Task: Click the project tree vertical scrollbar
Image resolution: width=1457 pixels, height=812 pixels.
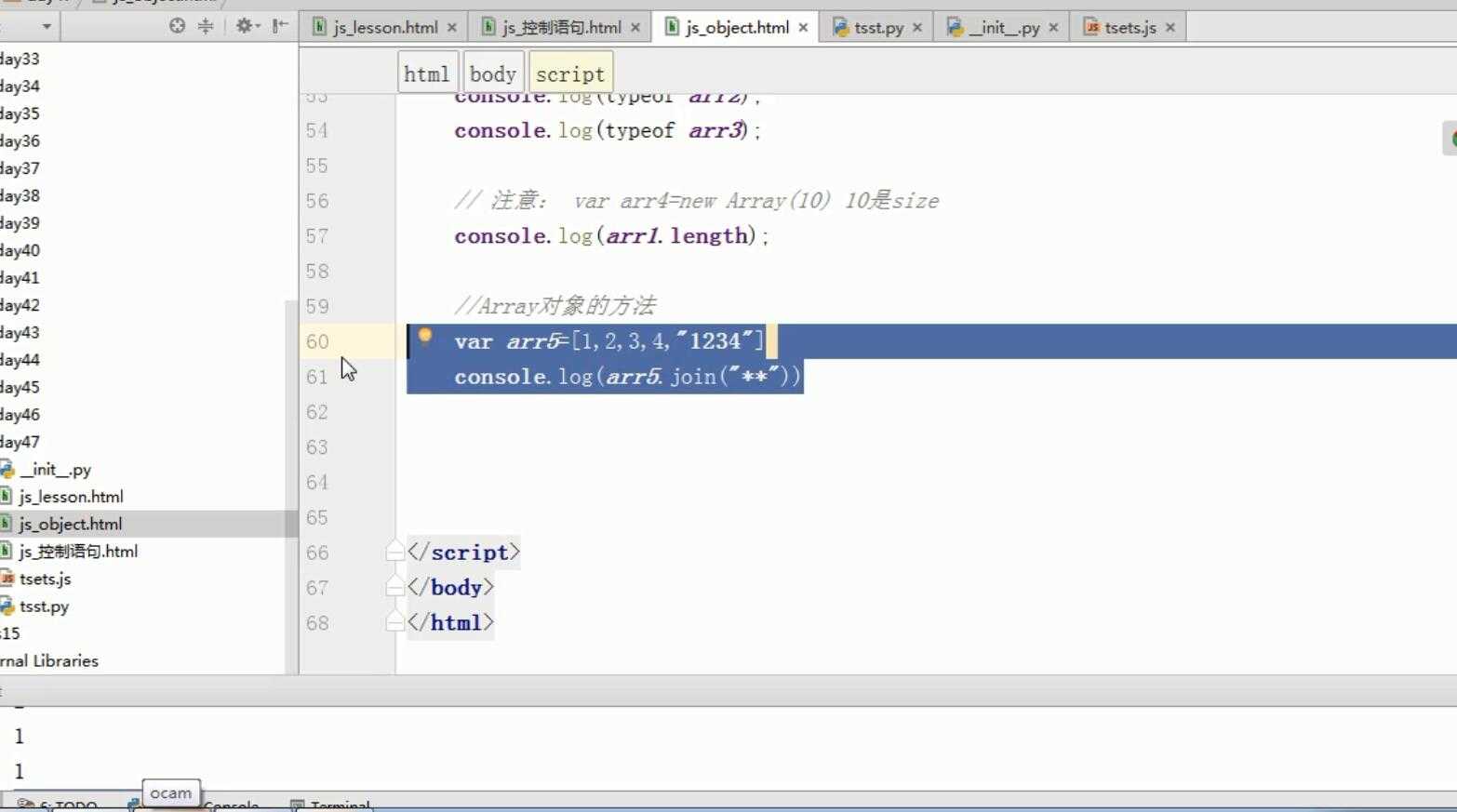Action: coord(290,486)
